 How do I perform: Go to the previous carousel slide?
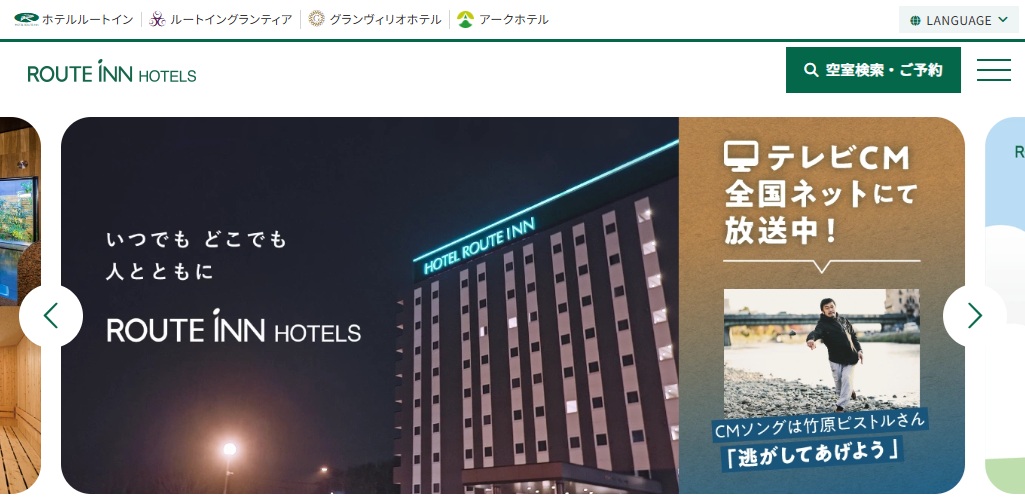pyautogui.click(x=51, y=316)
